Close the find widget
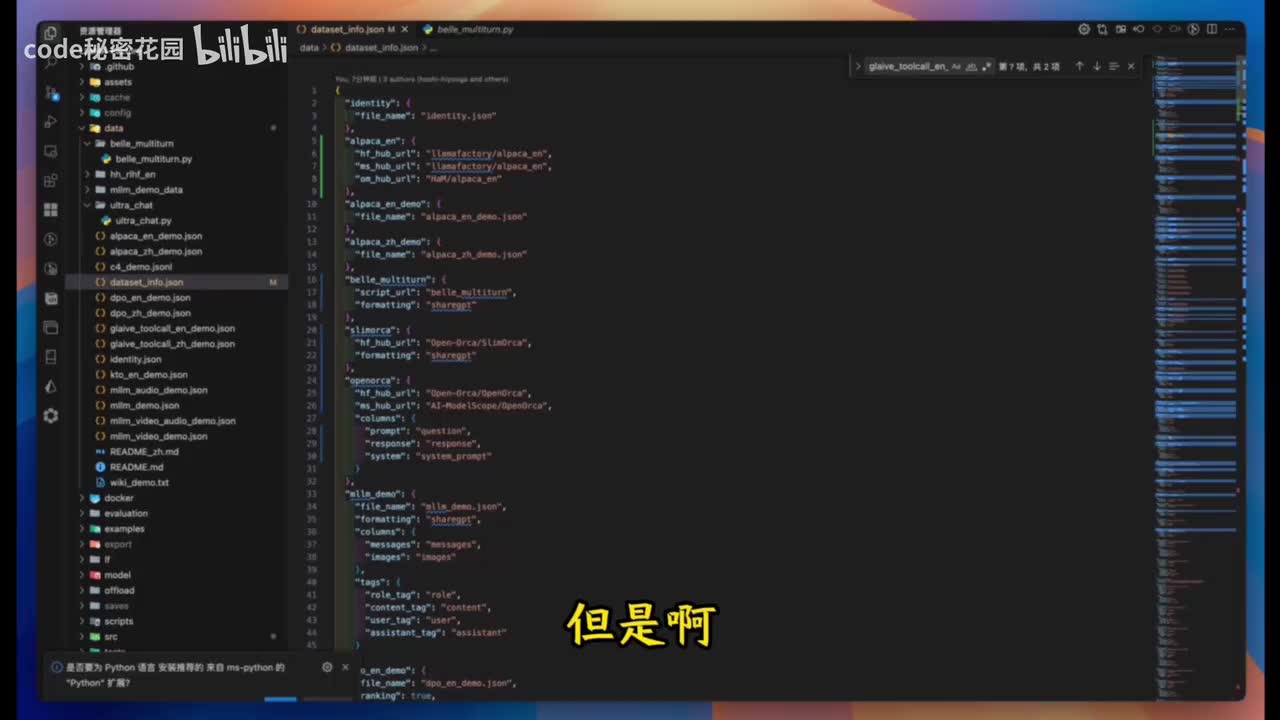Viewport: 1280px width, 720px height. [1131, 66]
